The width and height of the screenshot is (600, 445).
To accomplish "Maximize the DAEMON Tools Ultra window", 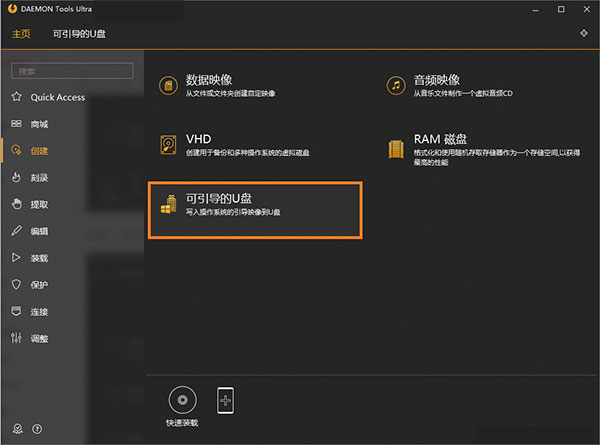I will (x=561, y=9).
